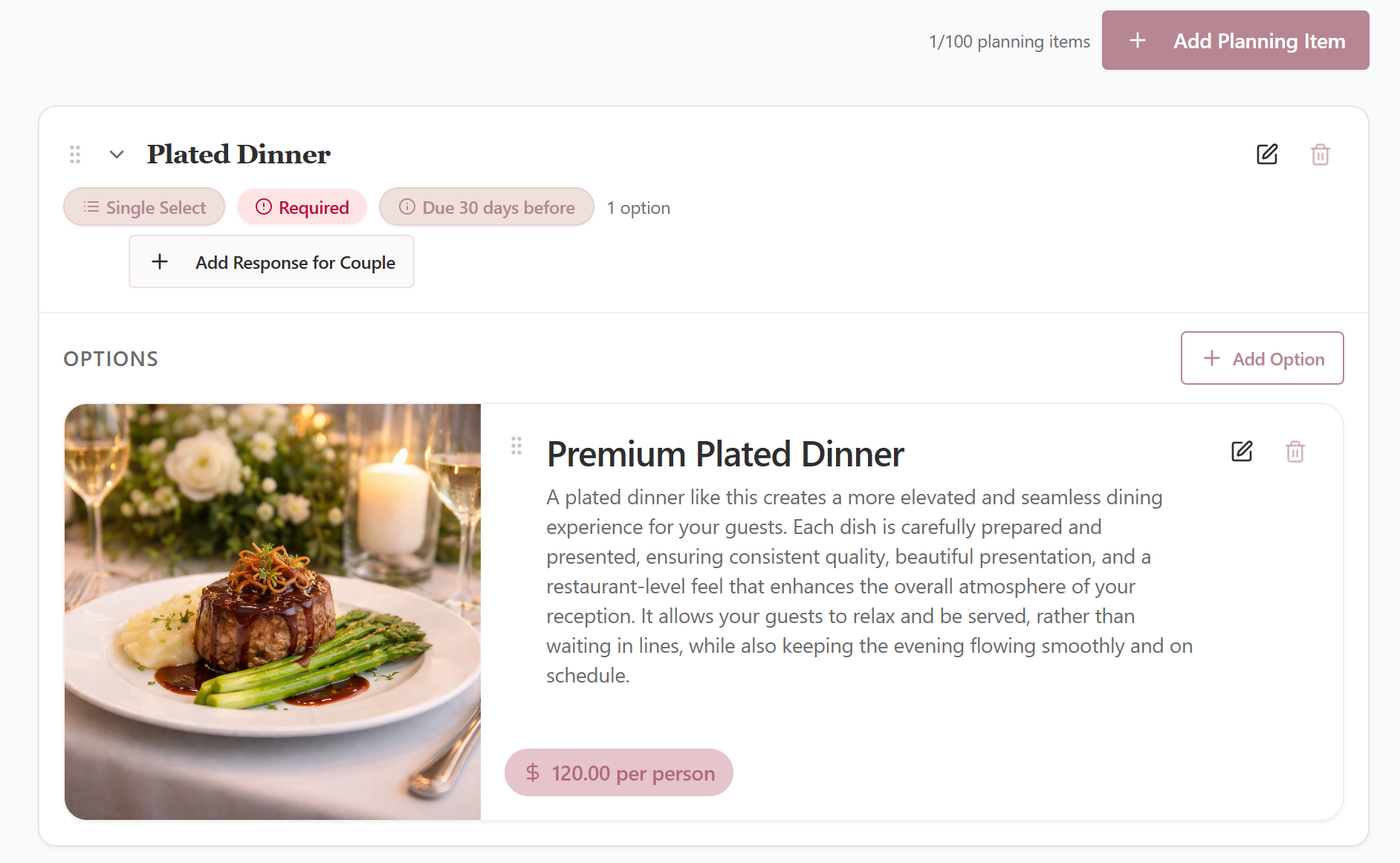Click the info icon on Due 30 days before
The height and width of the screenshot is (863, 1400).
(407, 207)
